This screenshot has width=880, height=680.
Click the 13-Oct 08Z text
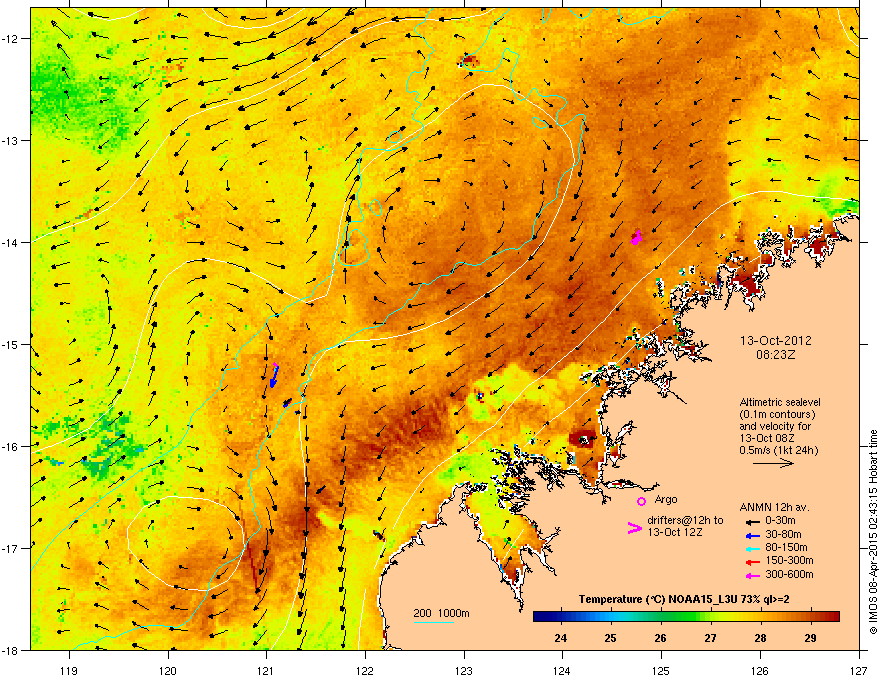pyautogui.click(x=766, y=438)
